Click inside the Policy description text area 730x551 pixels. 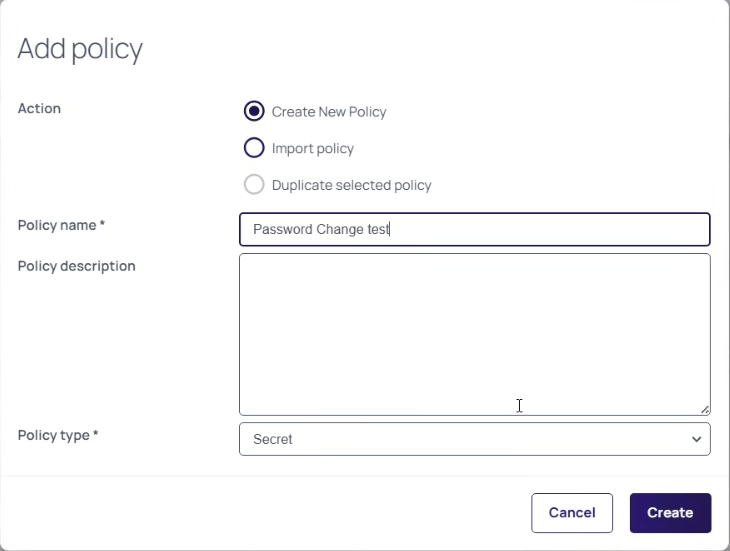pos(474,333)
